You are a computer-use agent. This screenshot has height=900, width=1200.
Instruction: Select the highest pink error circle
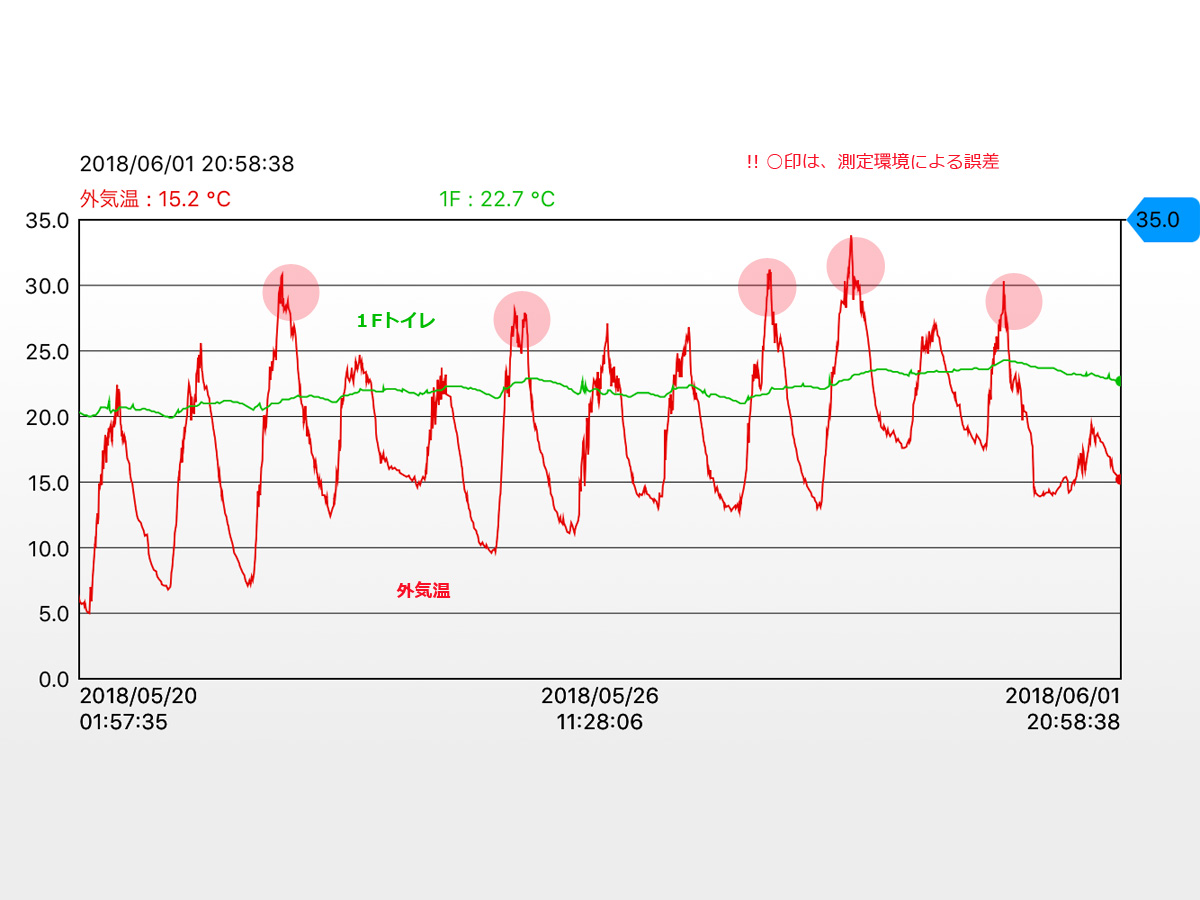tap(855, 266)
